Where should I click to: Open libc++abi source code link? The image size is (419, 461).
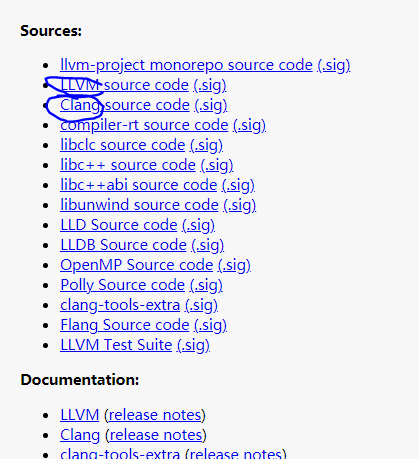(139, 185)
